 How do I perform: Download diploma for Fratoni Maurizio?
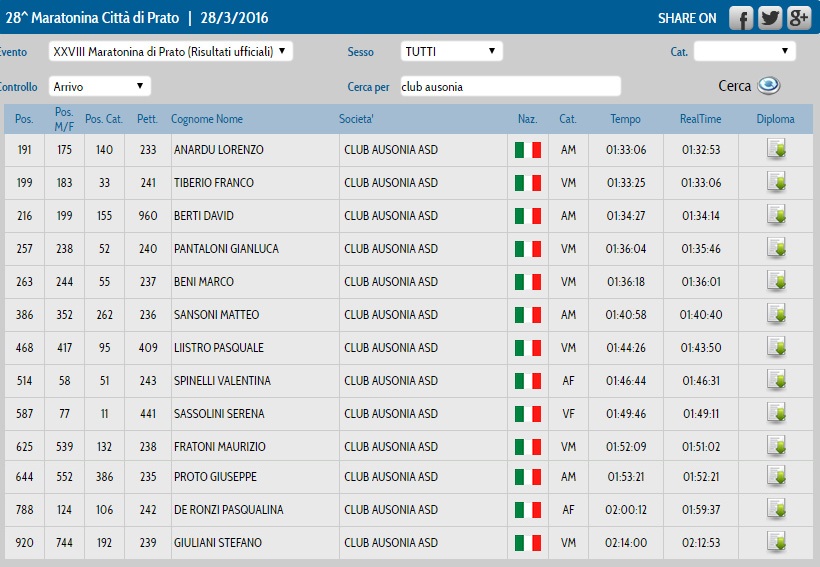coord(776,445)
